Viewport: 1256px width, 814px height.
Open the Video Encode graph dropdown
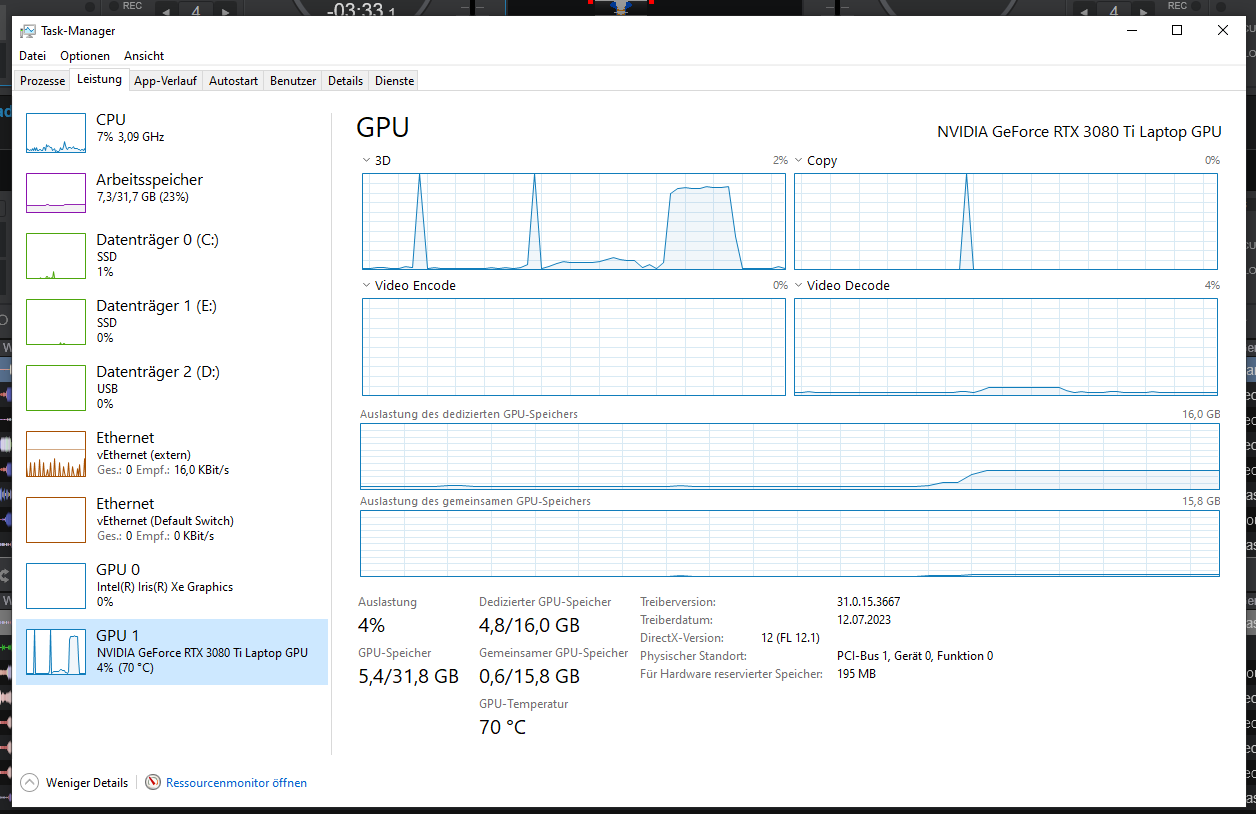tap(366, 285)
